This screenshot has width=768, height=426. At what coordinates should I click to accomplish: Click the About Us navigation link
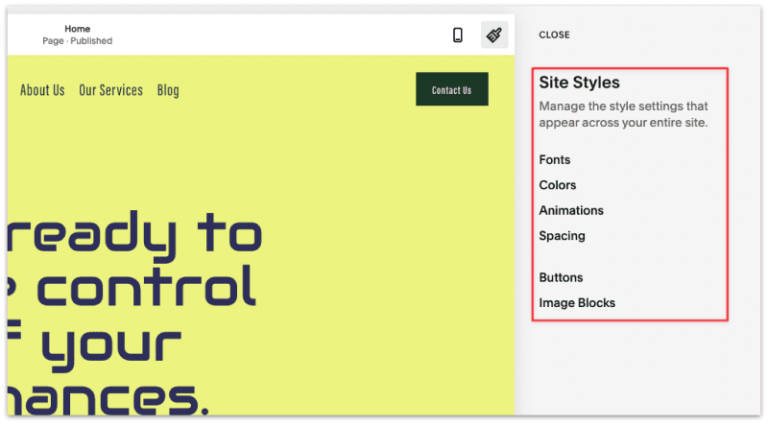click(x=42, y=90)
